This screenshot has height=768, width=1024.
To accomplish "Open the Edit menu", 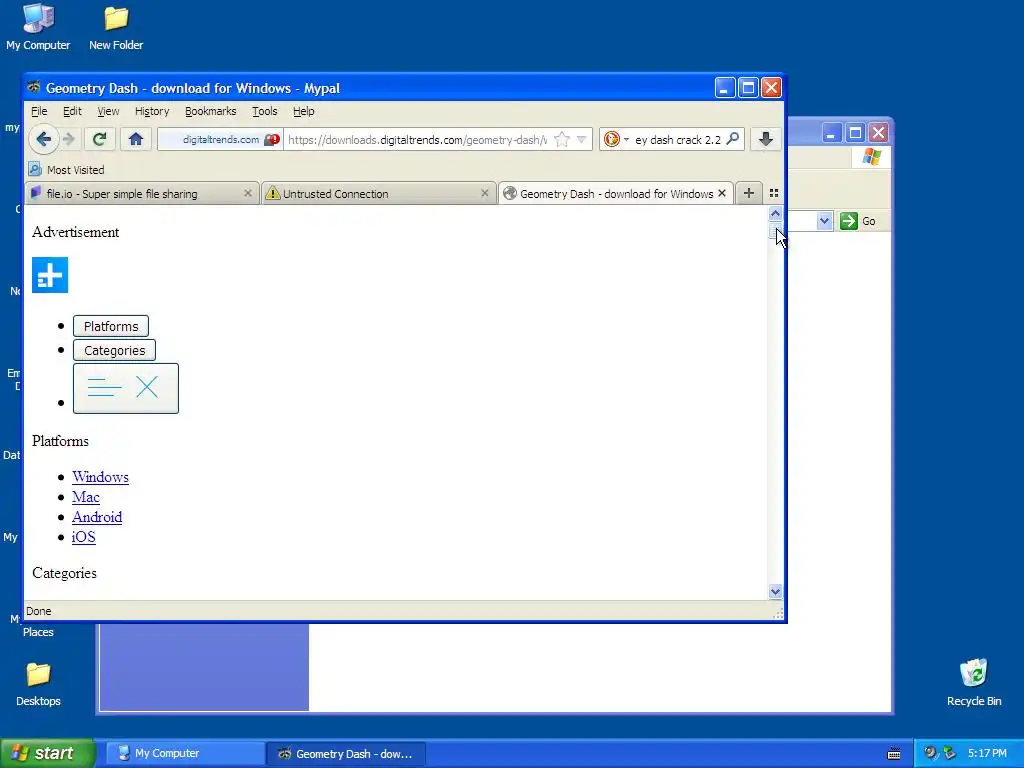I will click(72, 111).
